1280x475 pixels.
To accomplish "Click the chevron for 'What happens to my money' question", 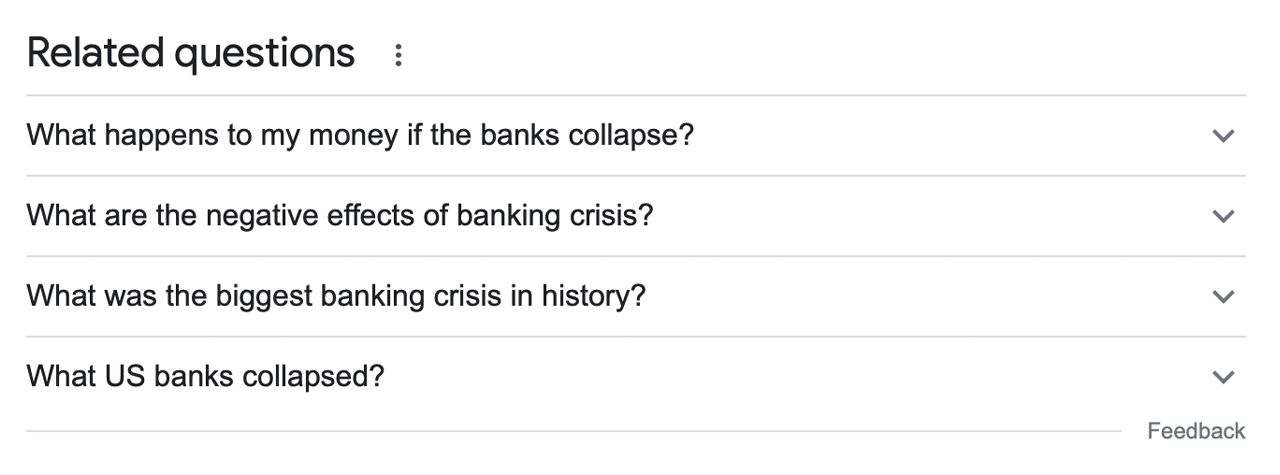I will click(x=1223, y=136).
